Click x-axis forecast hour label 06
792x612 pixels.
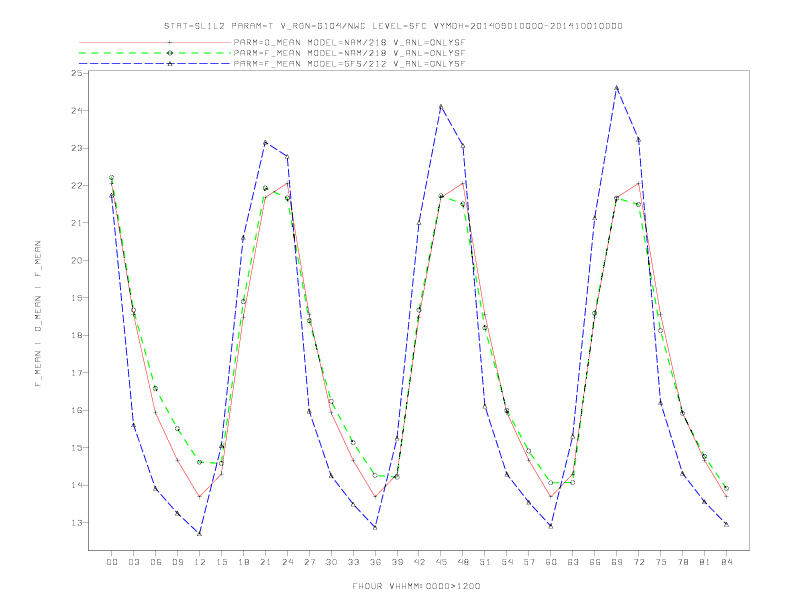coord(156,562)
